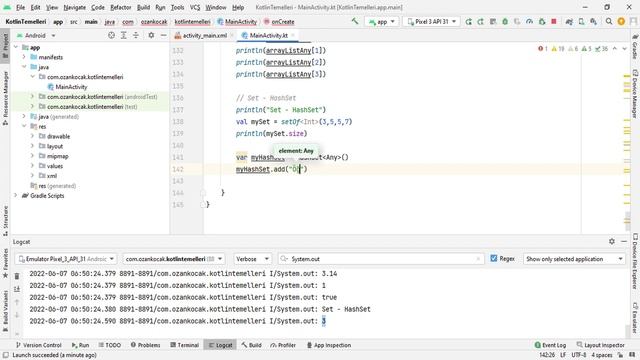Toggle the Regex checkbox
This screenshot has height=360, width=640.
tap(493, 258)
